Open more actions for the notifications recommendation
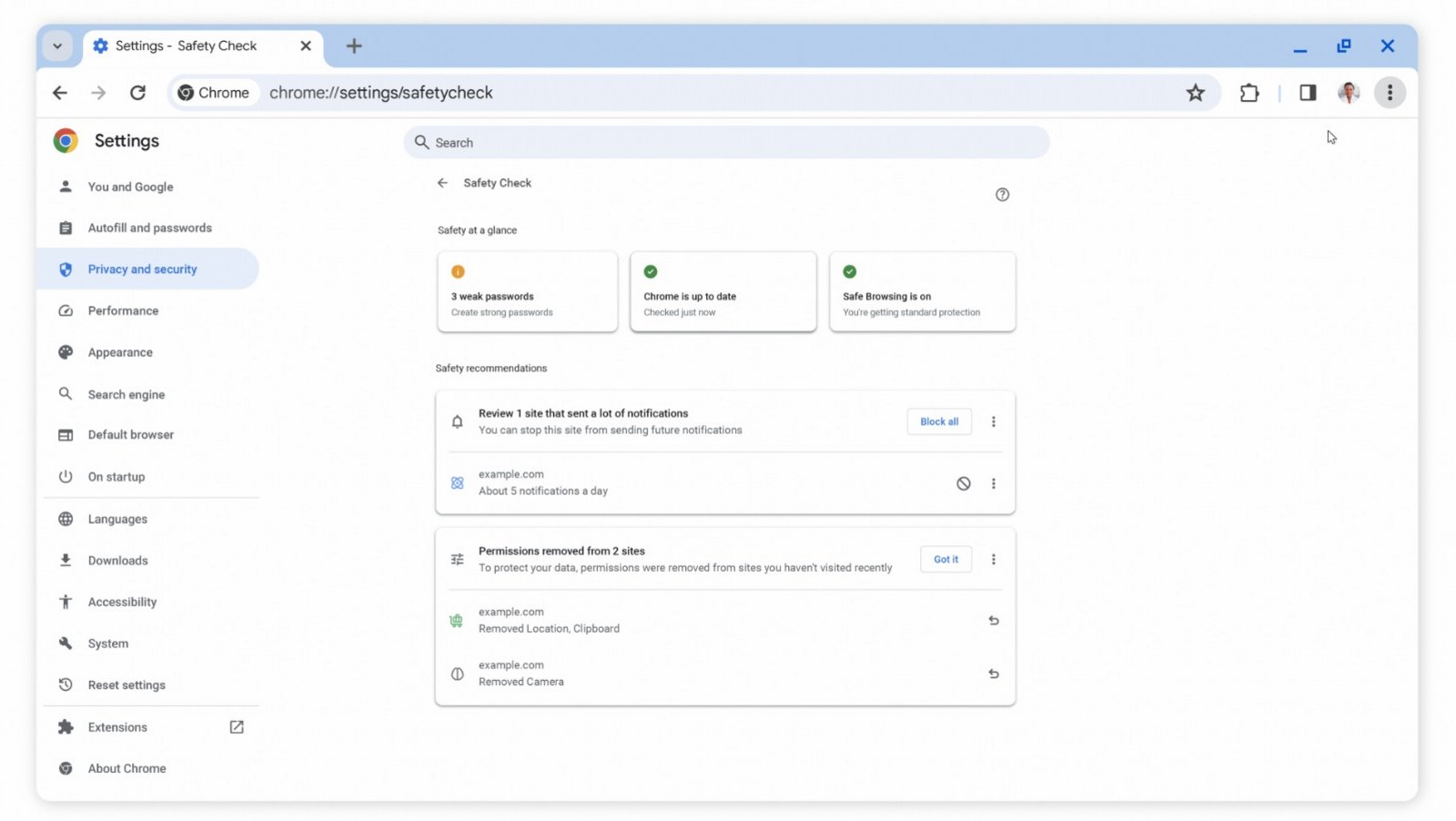The width and height of the screenshot is (1456, 821). tap(994, 421)
